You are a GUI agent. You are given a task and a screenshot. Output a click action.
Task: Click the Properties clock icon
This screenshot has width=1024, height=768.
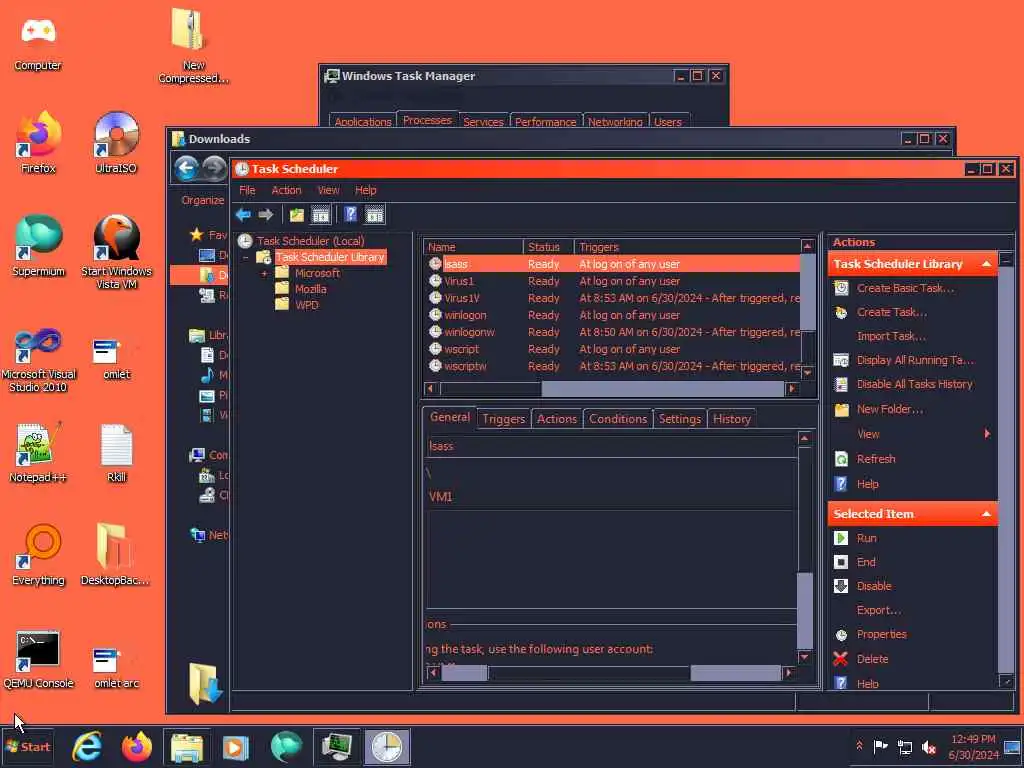click(841, 635)
